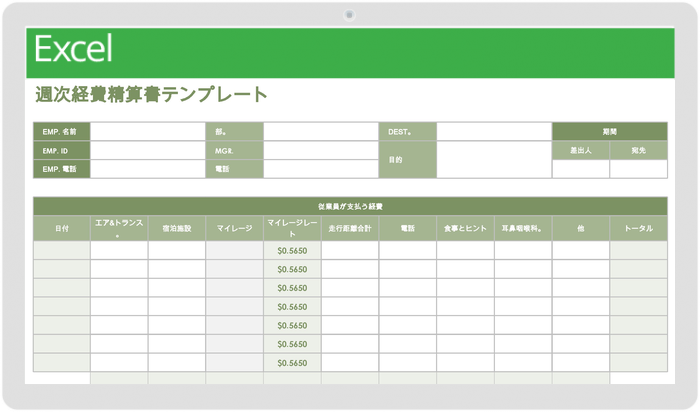
Task: Select the 日付 column header
Action: click(62, 229)
